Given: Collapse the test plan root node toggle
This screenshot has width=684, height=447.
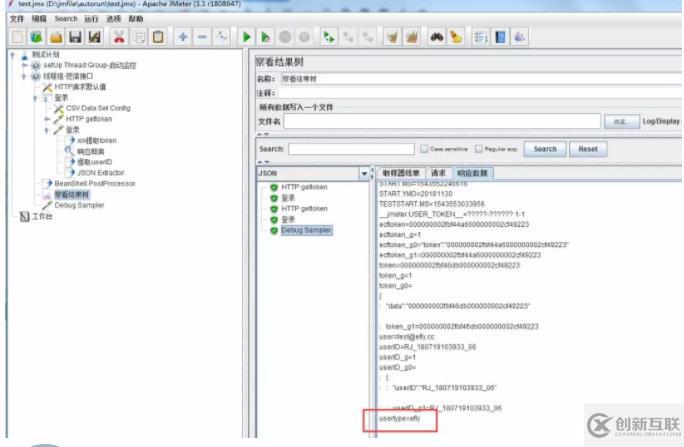Looking at the screenshot, I should coord(13,55).
